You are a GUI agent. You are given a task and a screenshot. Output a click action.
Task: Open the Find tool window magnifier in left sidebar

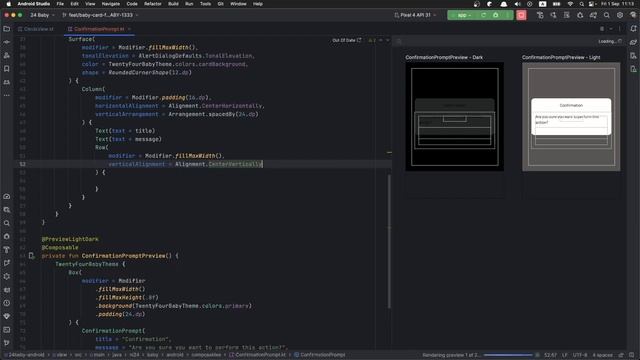pos(7,223)
